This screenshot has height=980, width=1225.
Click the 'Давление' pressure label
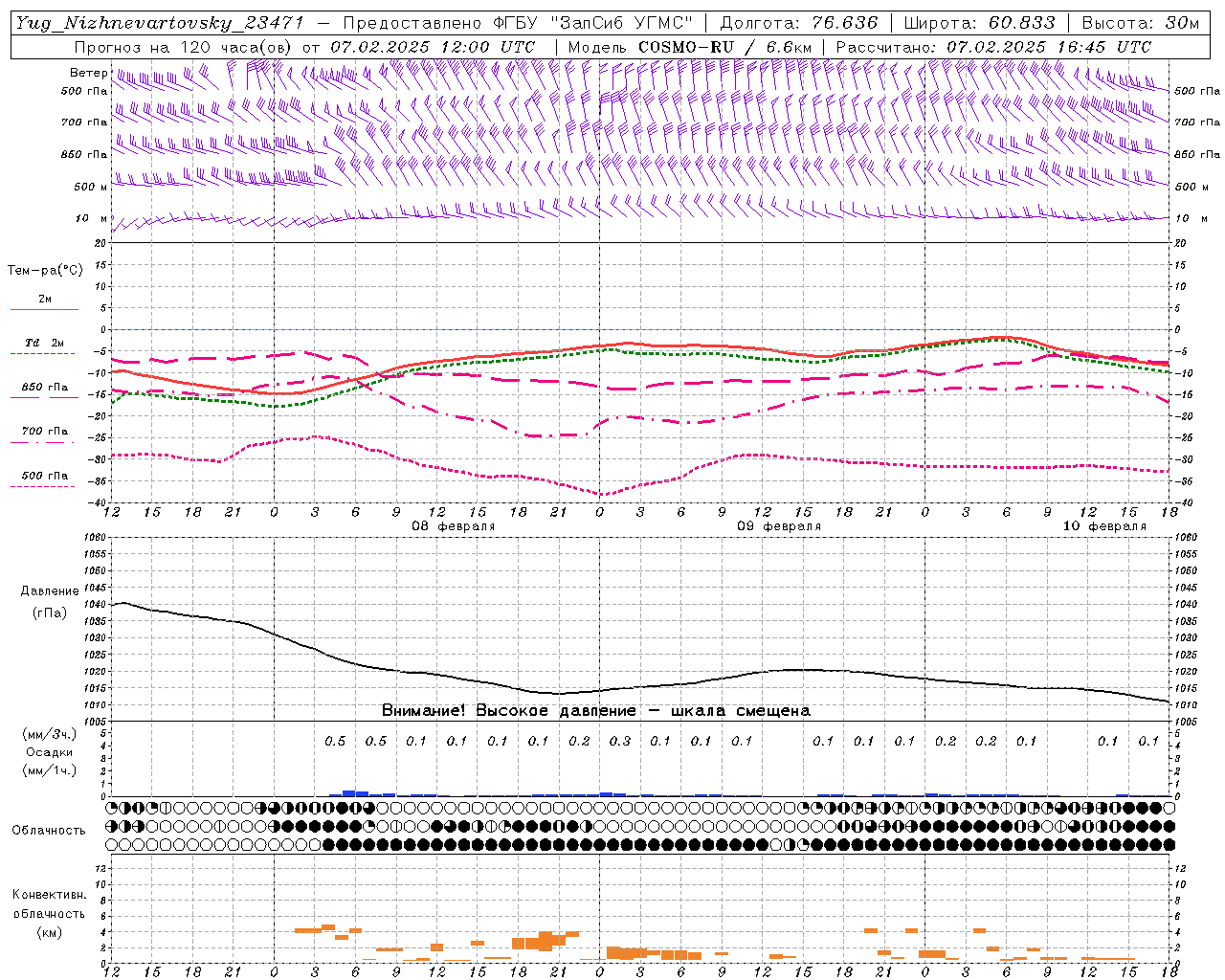tap(50, 591)
